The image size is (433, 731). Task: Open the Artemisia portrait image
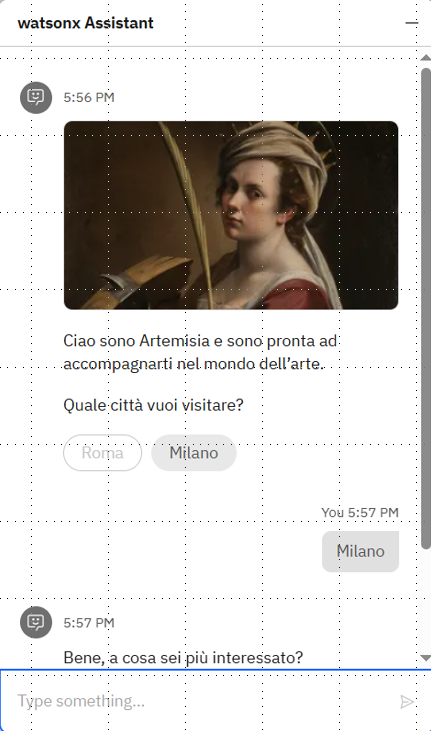(x=231, y=215)
